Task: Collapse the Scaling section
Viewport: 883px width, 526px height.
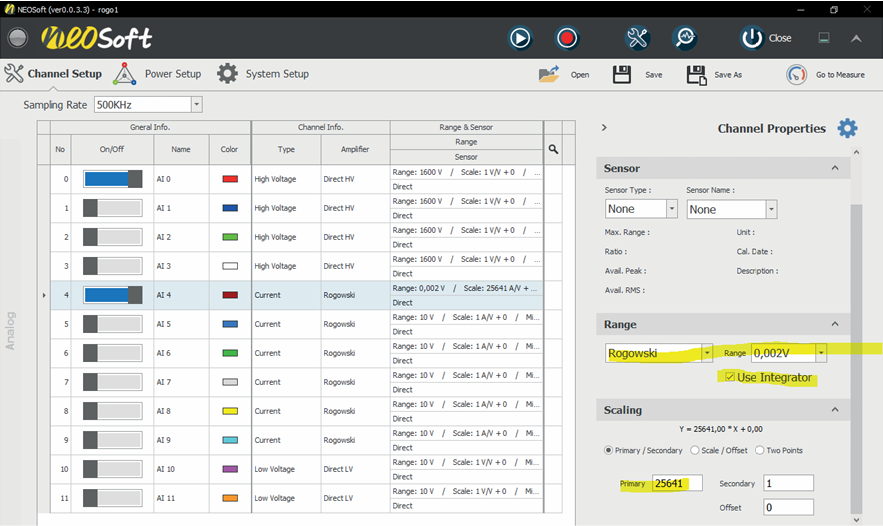Action: point(835,409)
